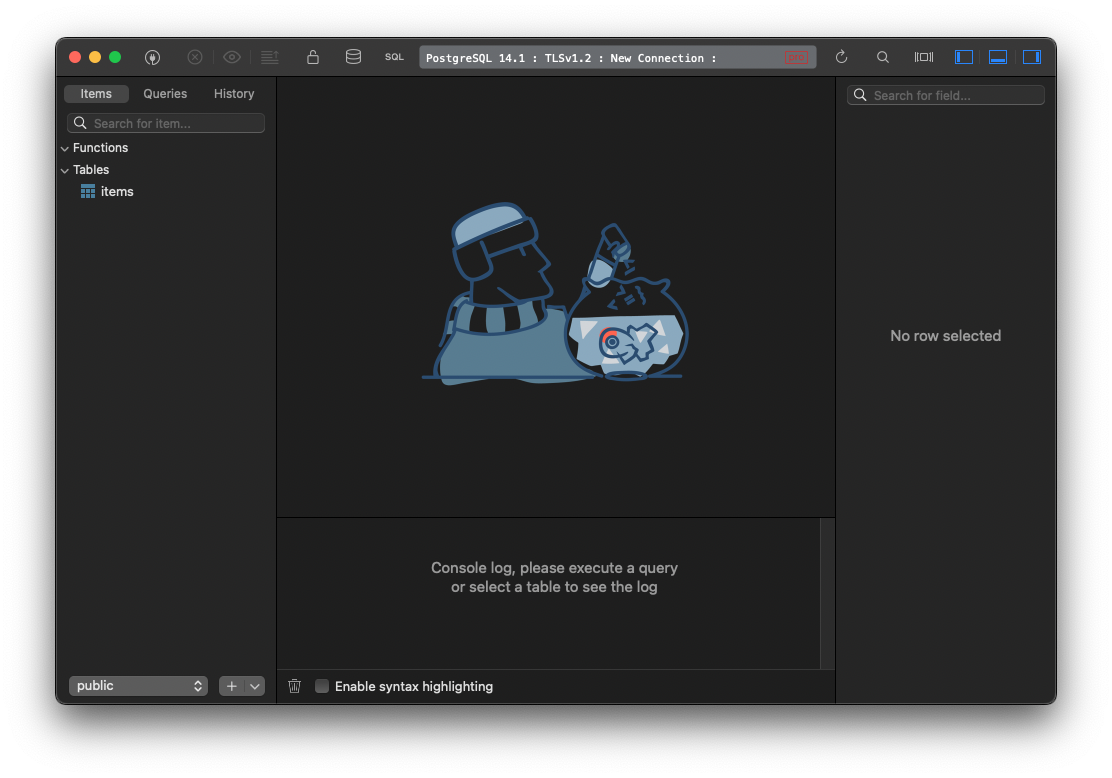Image resolution: width=1112 pixels, height=778 pixels.
Task: Toggle the bottom console panel icon
Action: click(x=998, y=57)
